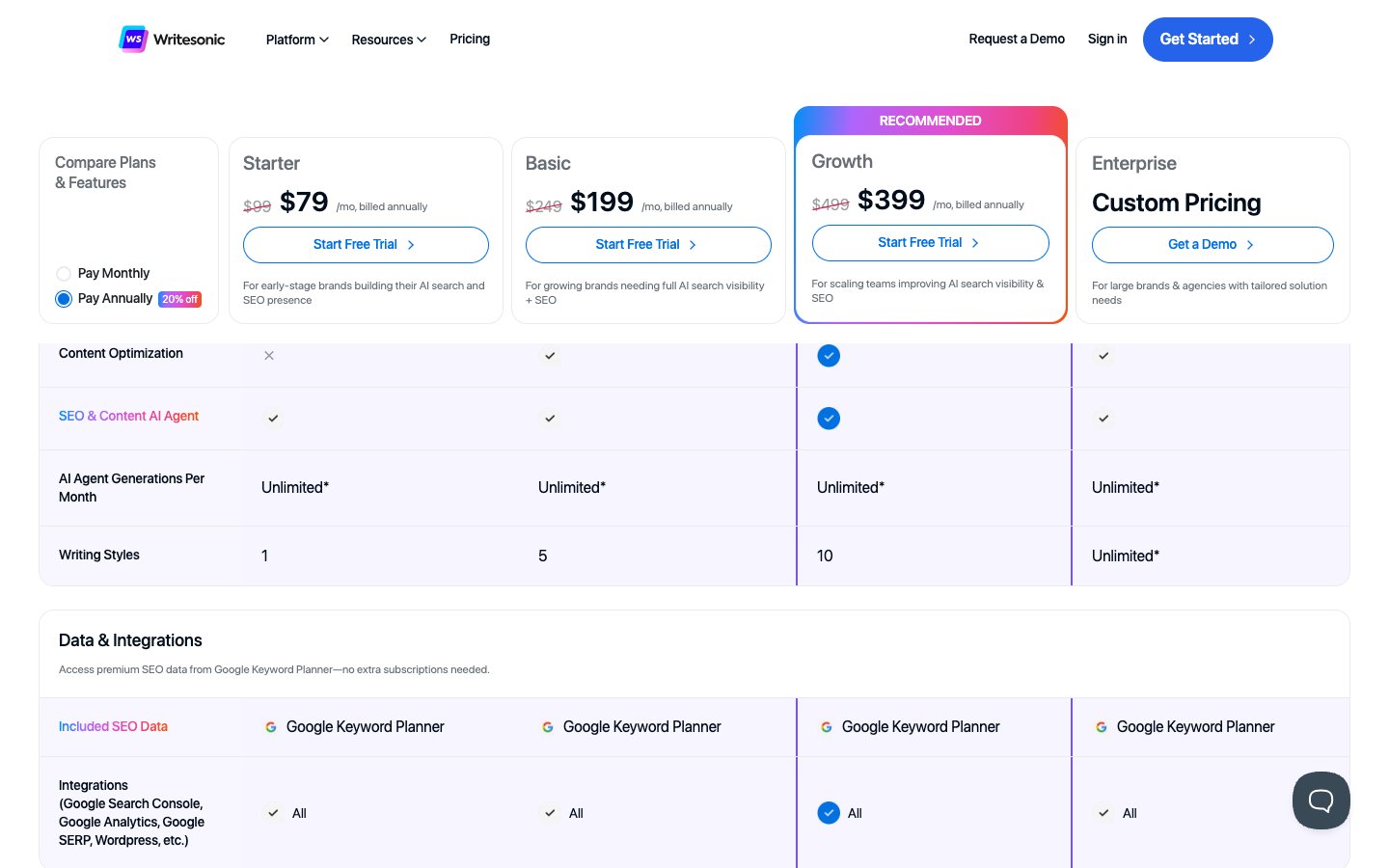1389x868 pixels.
Task: Click Google icon in Starter SEO data
Action: 271,727
